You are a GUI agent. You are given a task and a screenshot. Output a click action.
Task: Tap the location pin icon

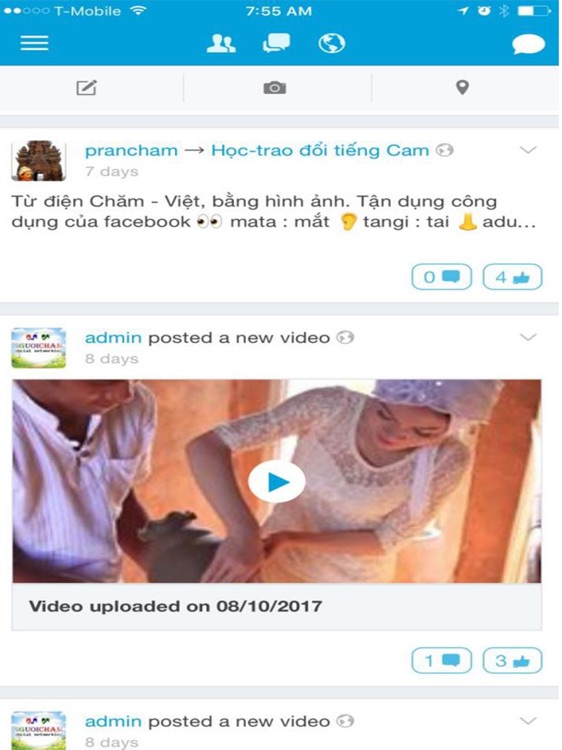click(462, 88)
